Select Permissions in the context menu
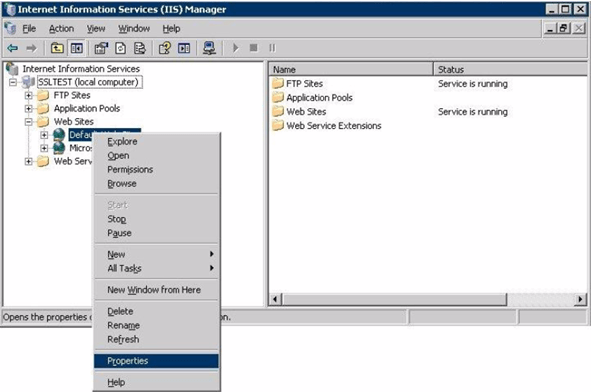This screenshot has width=591, height=392. click(x=156, y=170)
